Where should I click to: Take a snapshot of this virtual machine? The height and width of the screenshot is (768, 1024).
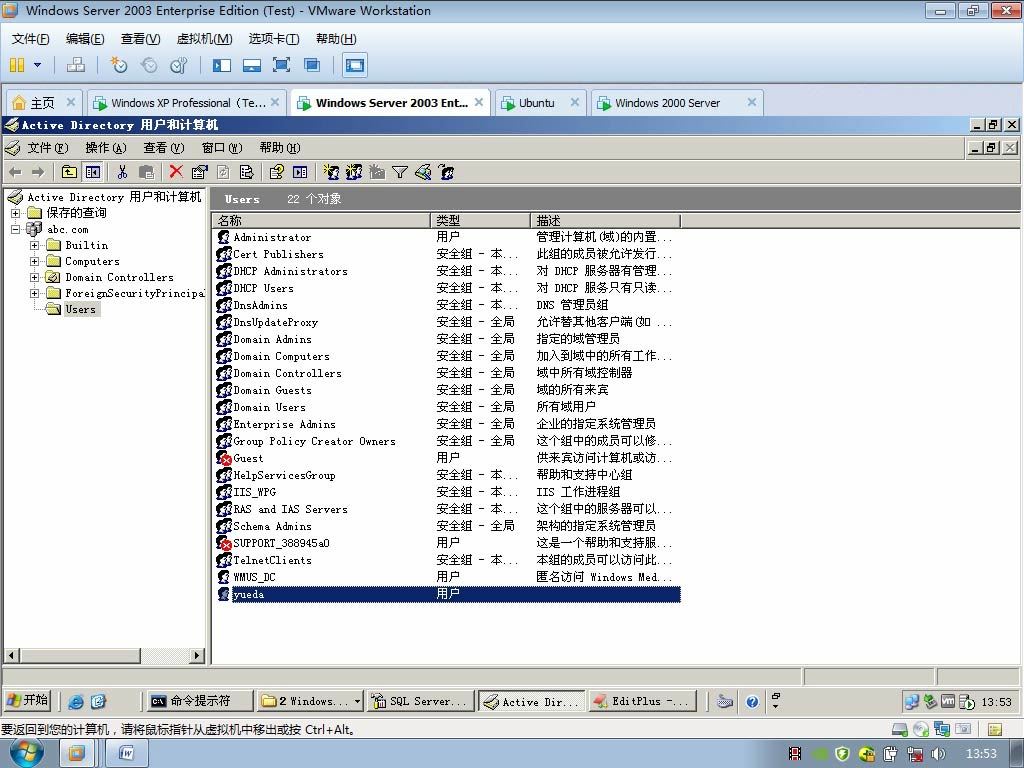point(119,65)
